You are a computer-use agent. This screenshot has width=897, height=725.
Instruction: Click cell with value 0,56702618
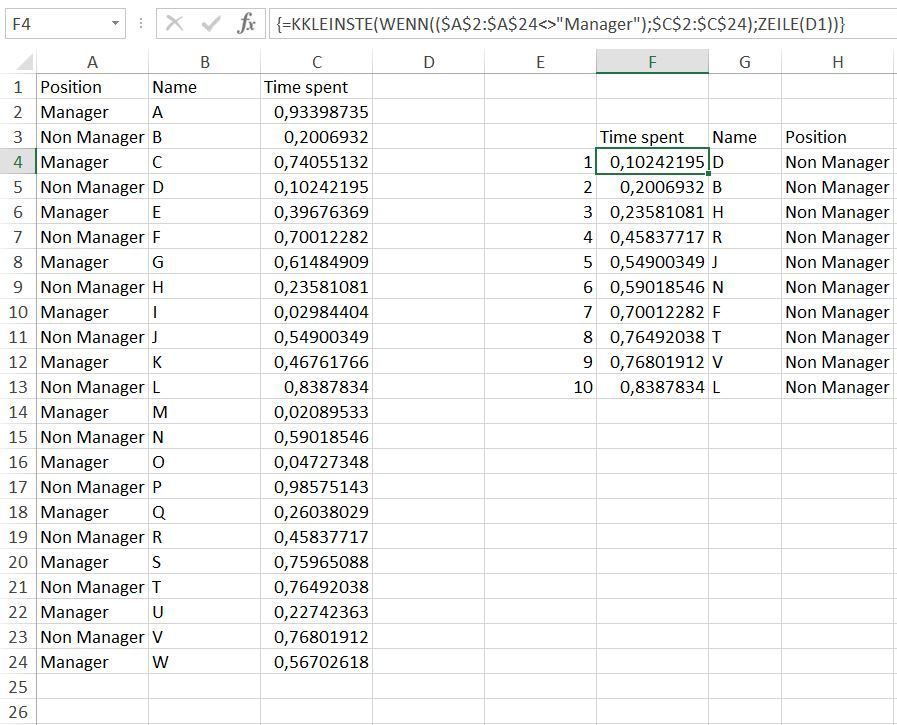pyautogui.click(x=316, y=662)
